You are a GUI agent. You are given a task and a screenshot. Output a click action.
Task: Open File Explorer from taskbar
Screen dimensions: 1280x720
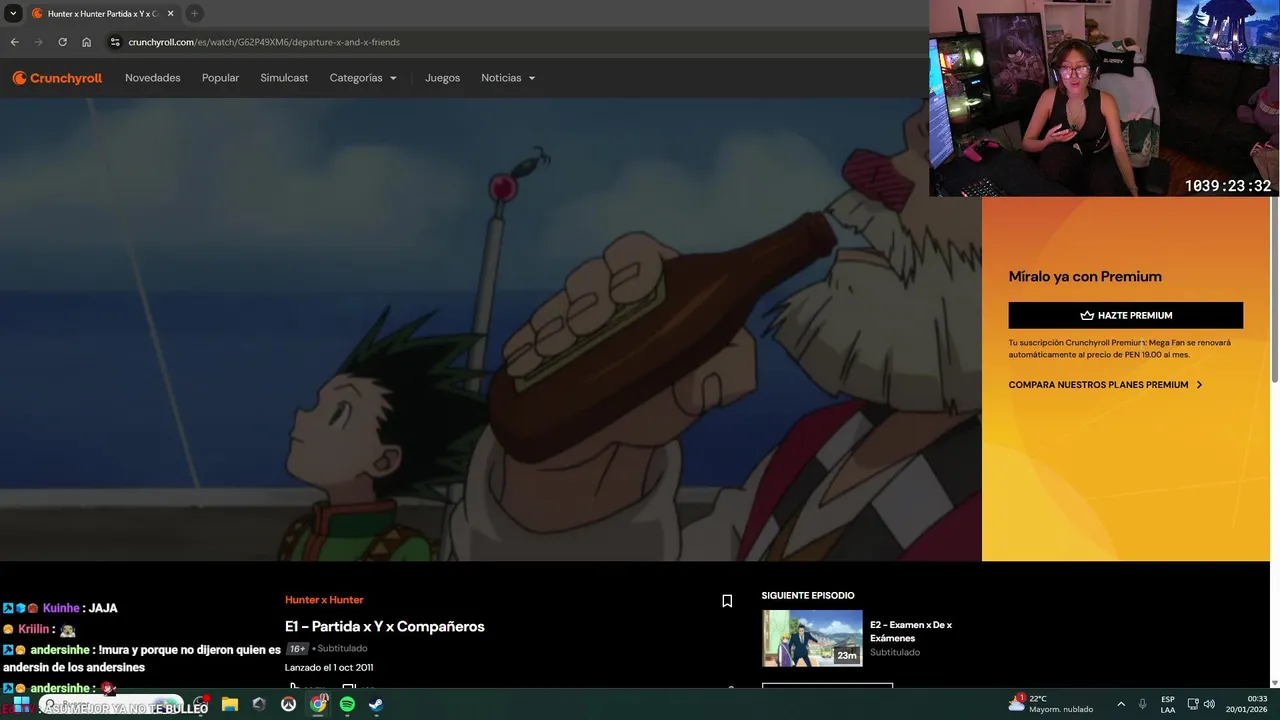tap(229, 704)
